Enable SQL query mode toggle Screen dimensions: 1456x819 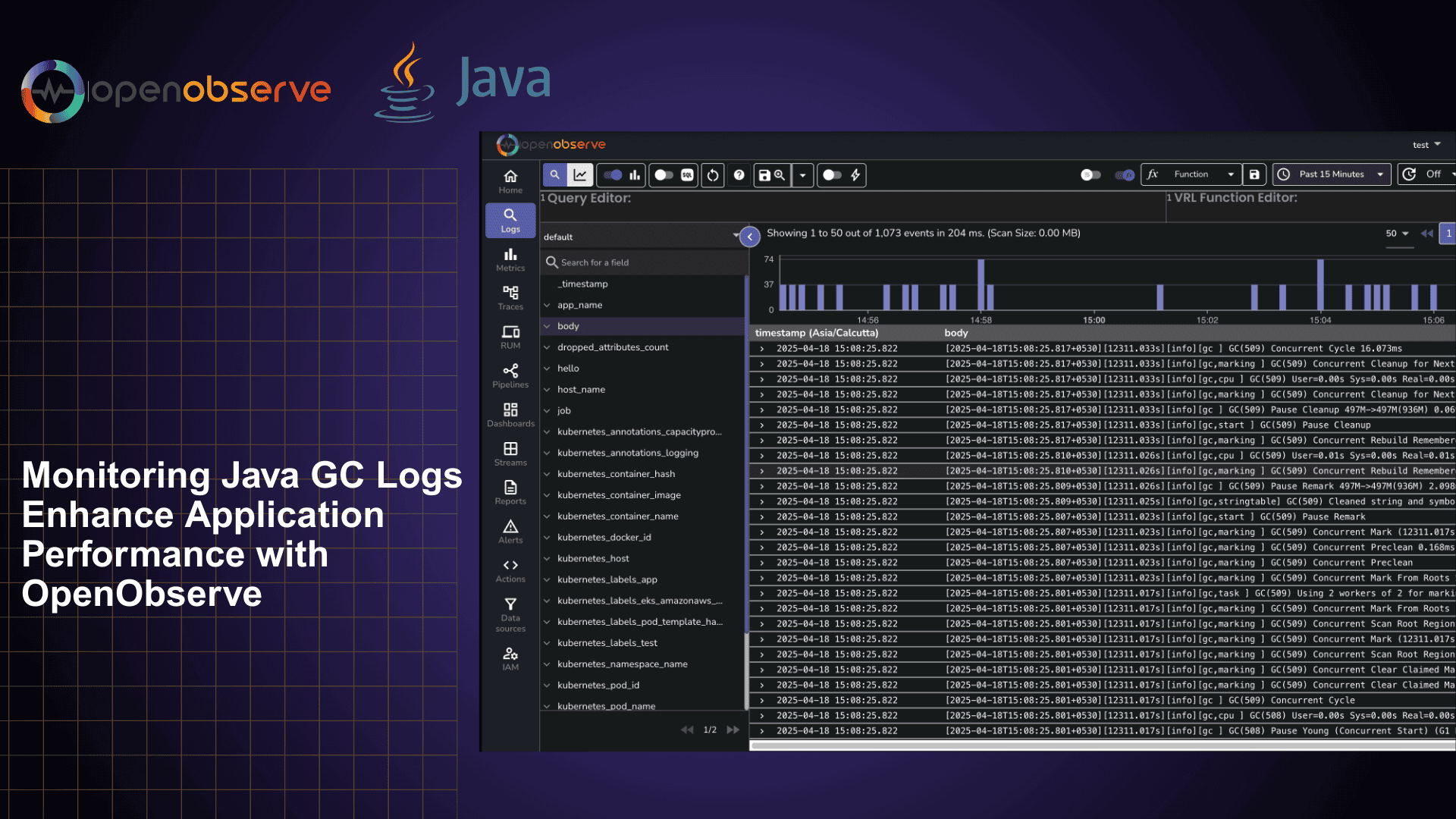[664, 175]
